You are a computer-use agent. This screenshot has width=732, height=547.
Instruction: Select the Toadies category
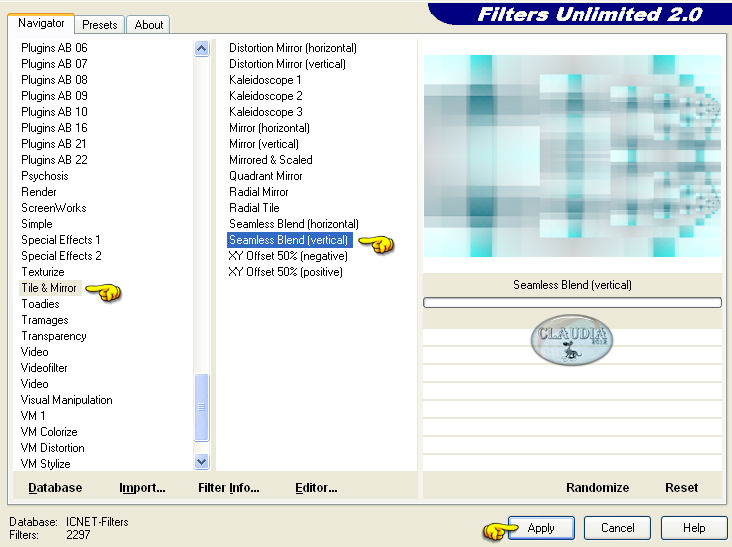[40, 304]
